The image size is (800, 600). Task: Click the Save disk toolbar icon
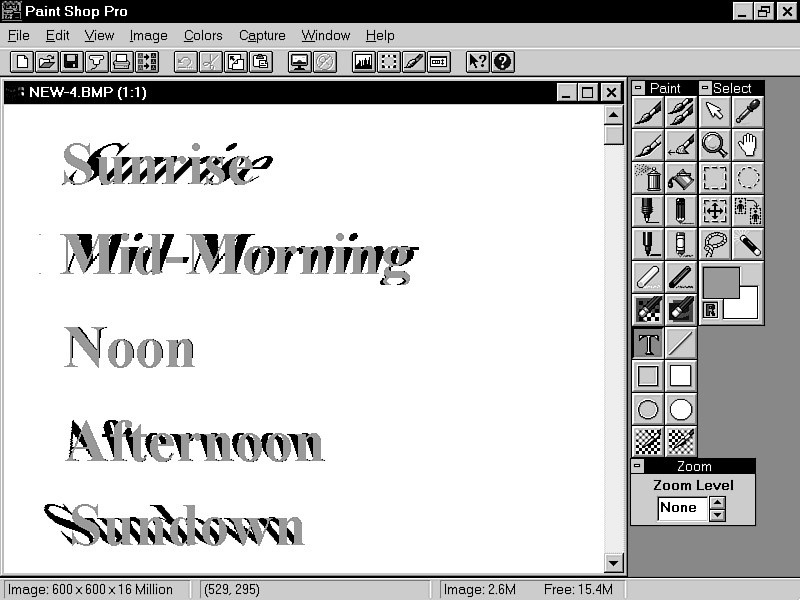point(71,62)
